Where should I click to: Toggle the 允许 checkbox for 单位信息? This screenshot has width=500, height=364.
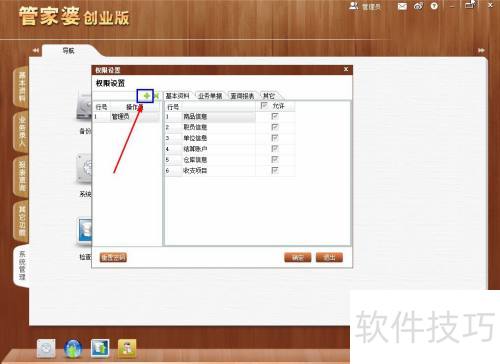pos(275,138)
